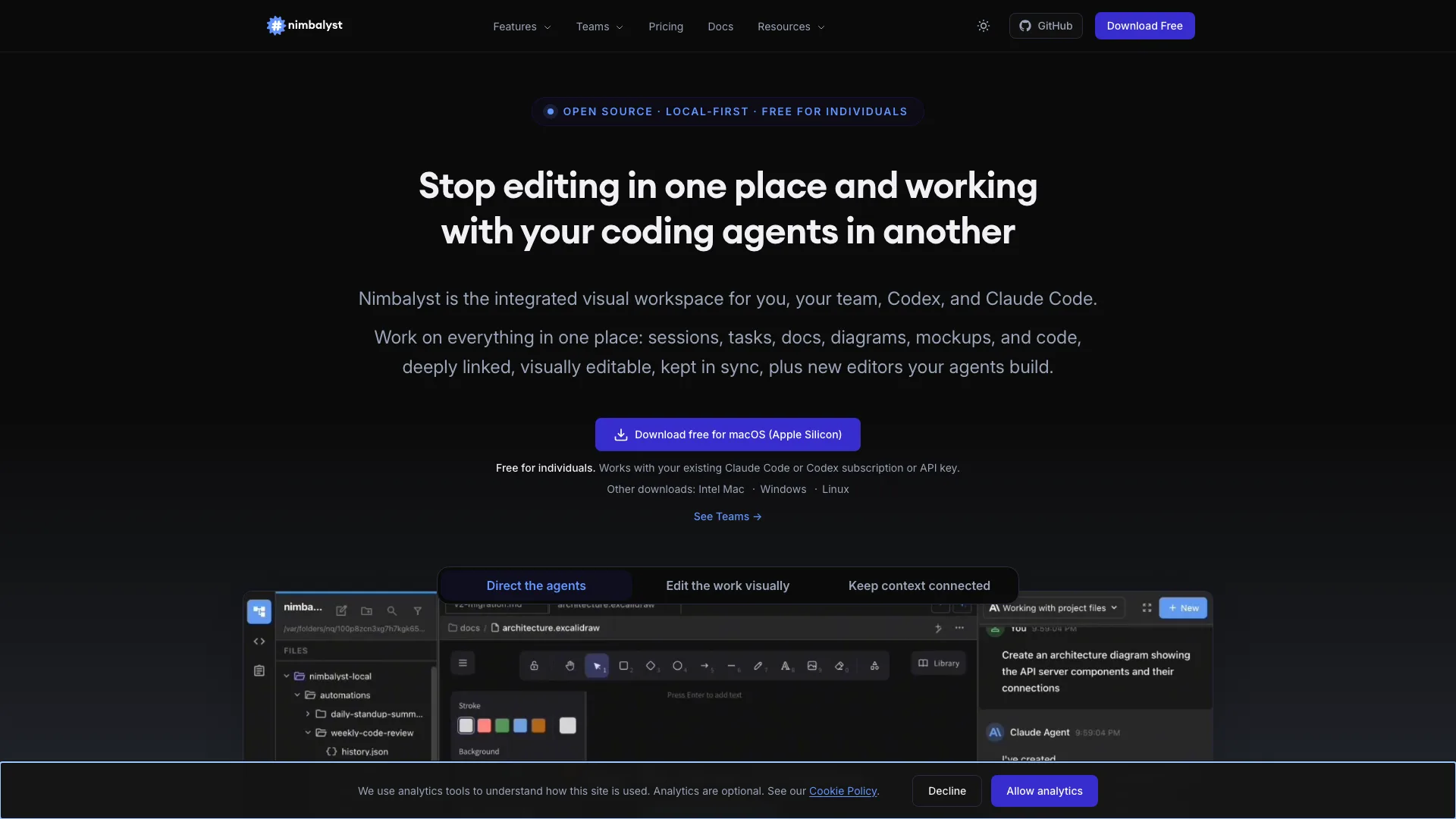Switch to the Direct the agents tab
Screen dimensions: 1456x819
pyautogui.click(x=536, y=585)
